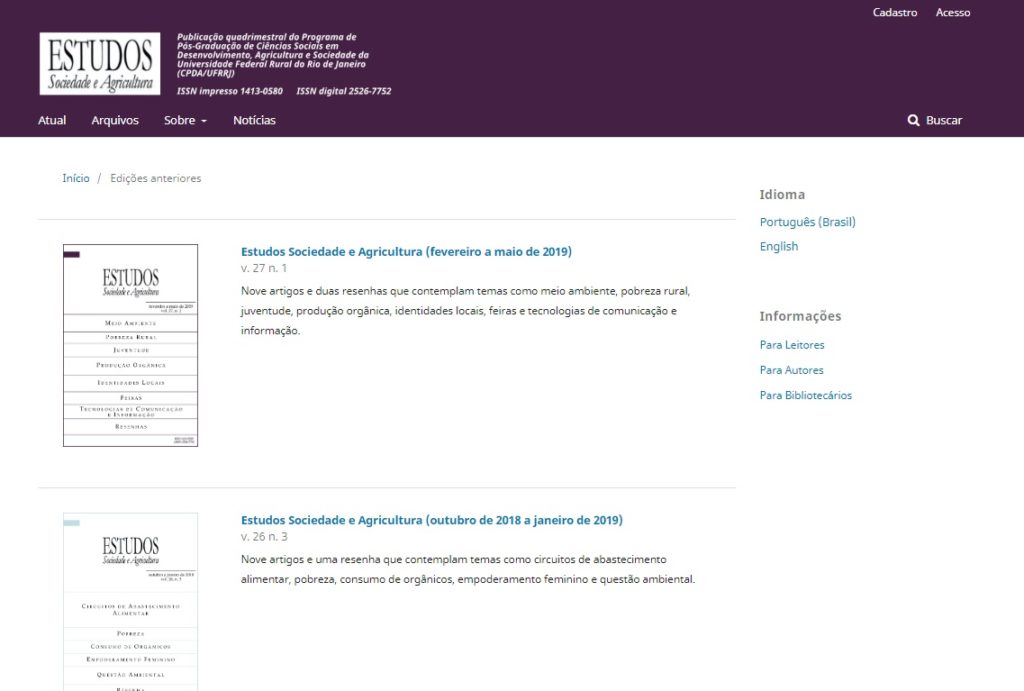Open the v. 26 n. 3 cover thumbnail

tap(130, 600)
